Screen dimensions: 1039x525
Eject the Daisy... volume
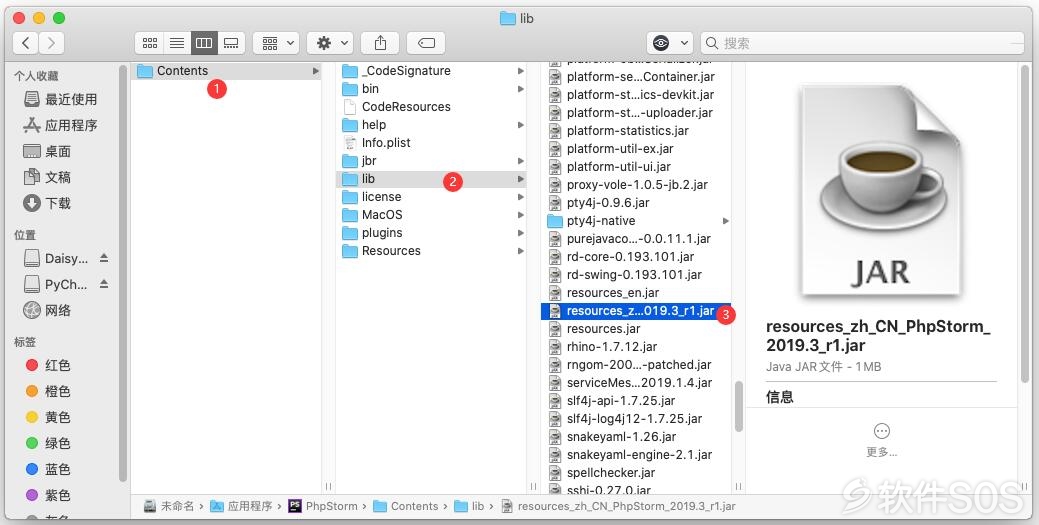tap(104, 258)
